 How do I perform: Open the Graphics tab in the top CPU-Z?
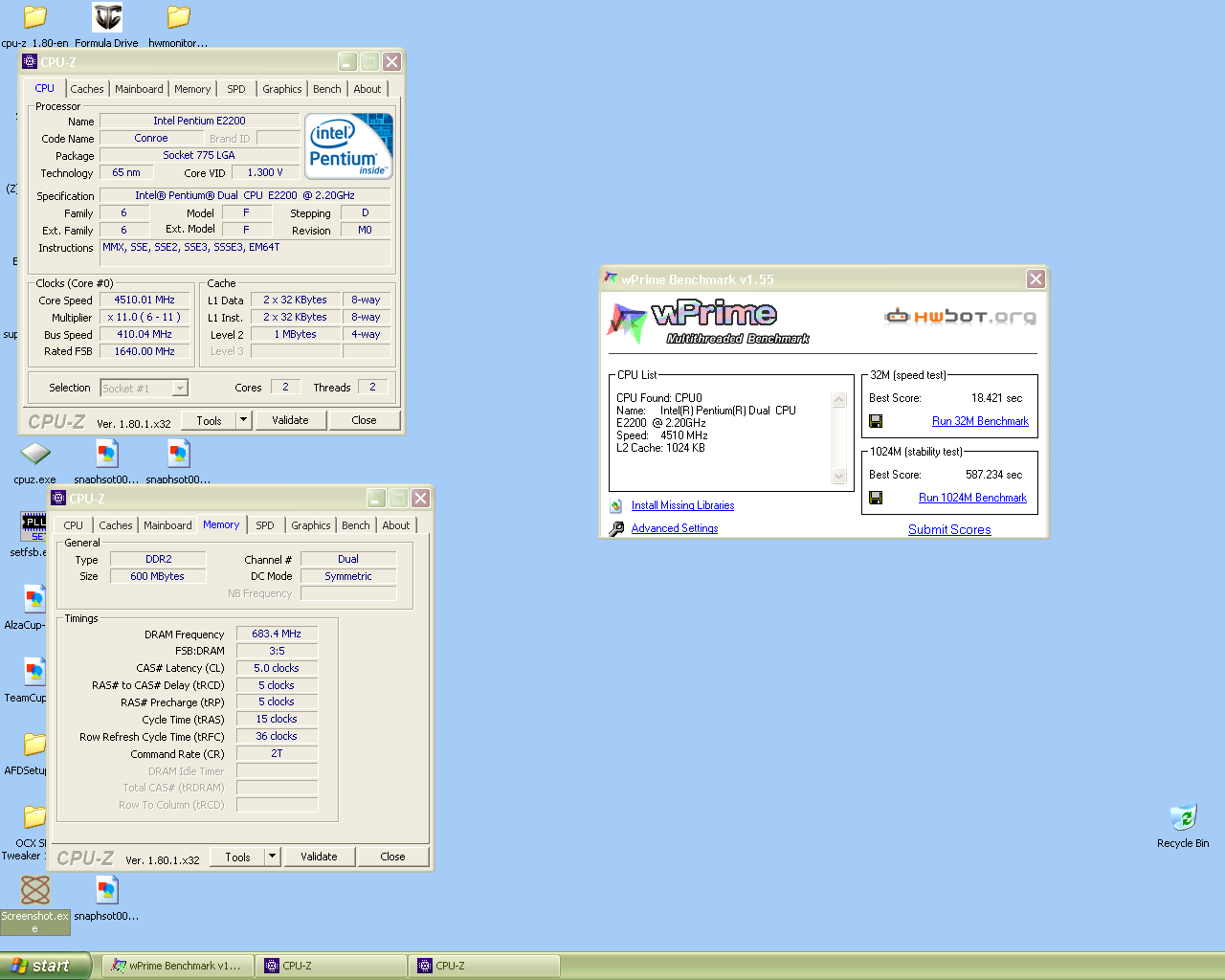(282, 89)
